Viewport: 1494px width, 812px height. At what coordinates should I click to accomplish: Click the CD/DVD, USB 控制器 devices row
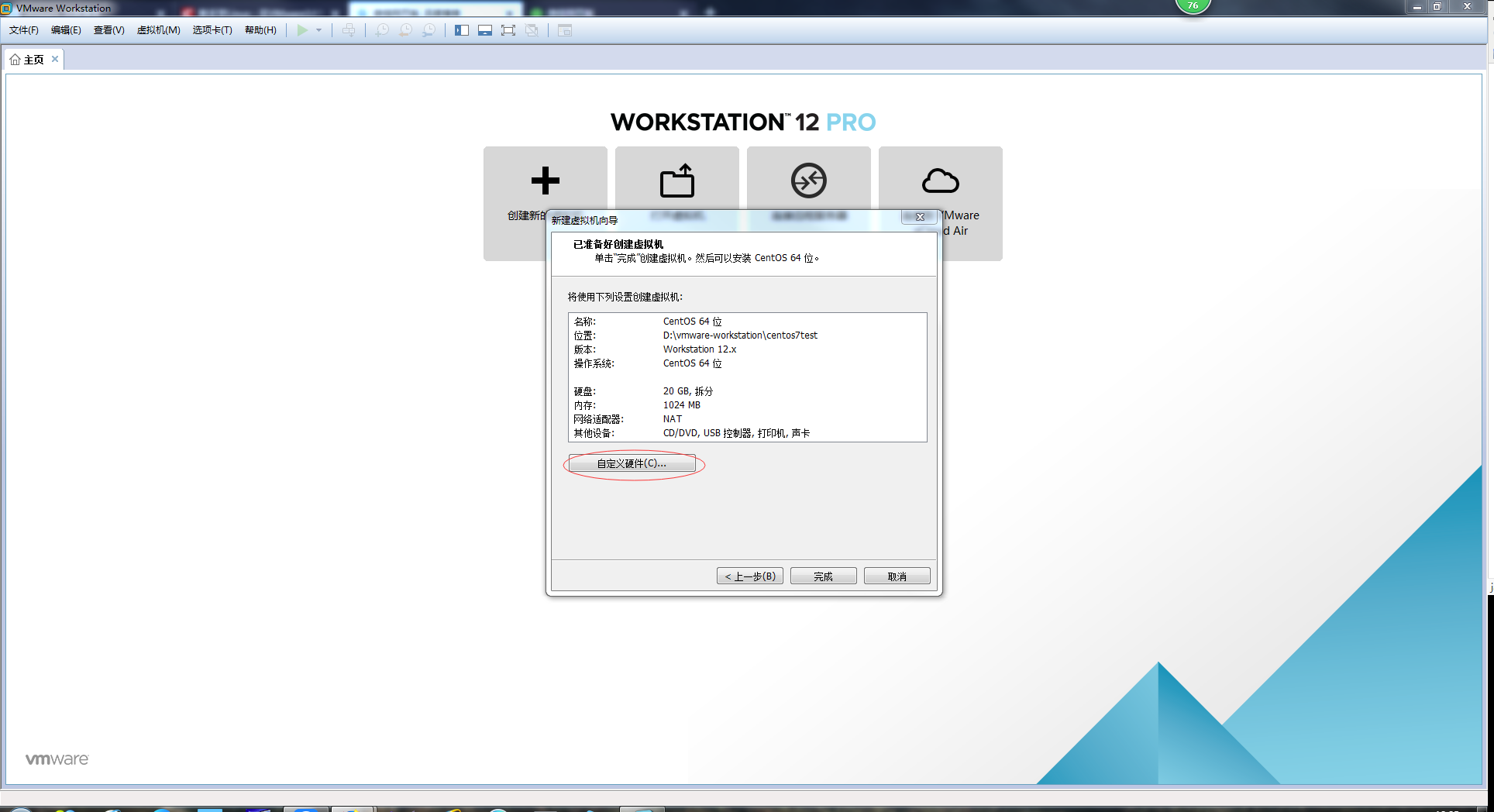click(736, 433)
